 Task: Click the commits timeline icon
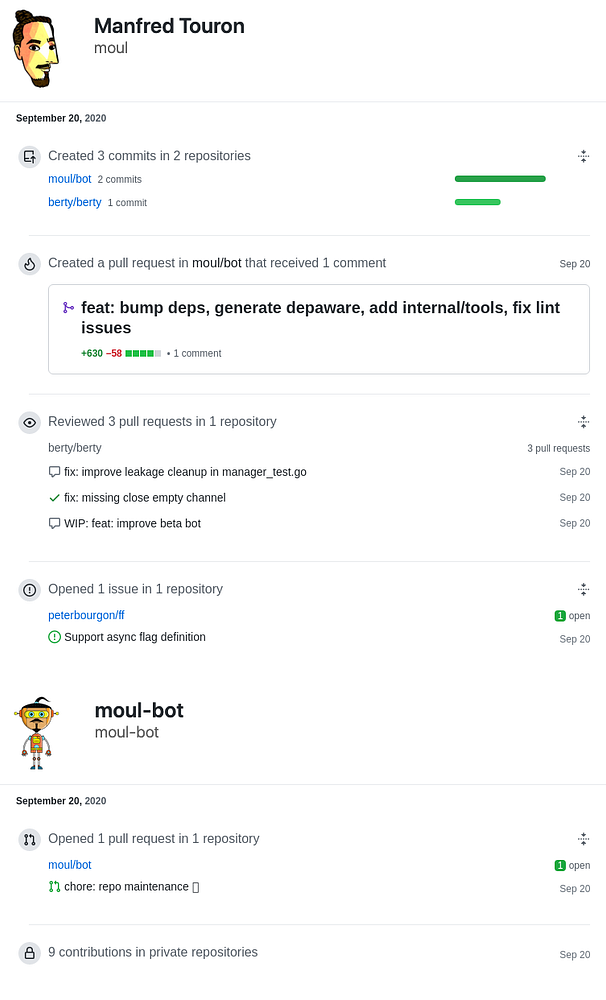point(30,156)
